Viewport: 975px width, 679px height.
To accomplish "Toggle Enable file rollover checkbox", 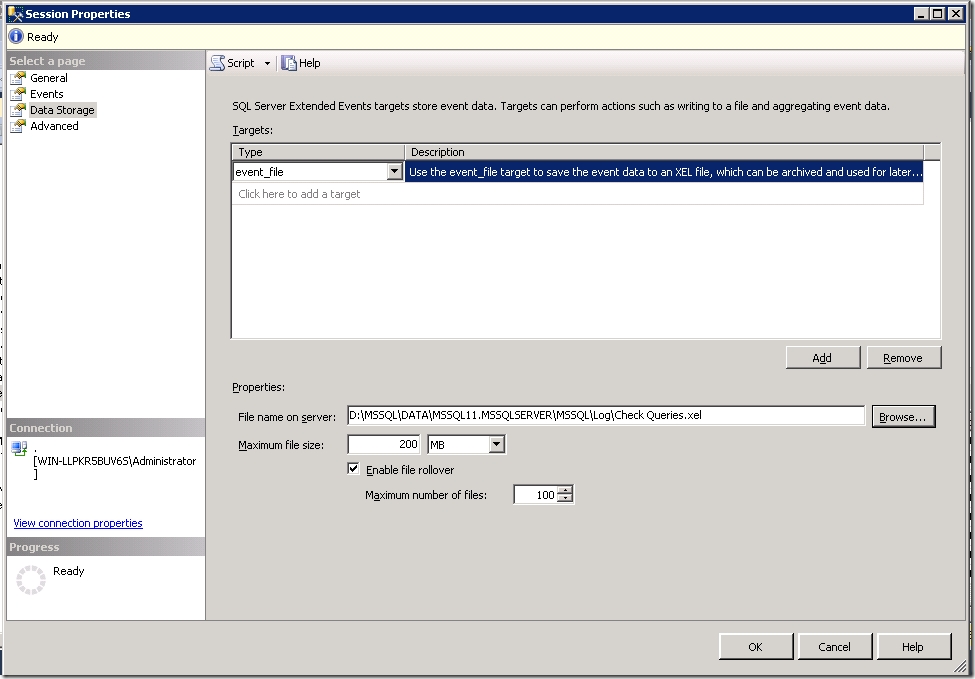I will click(x=353, y=469).
